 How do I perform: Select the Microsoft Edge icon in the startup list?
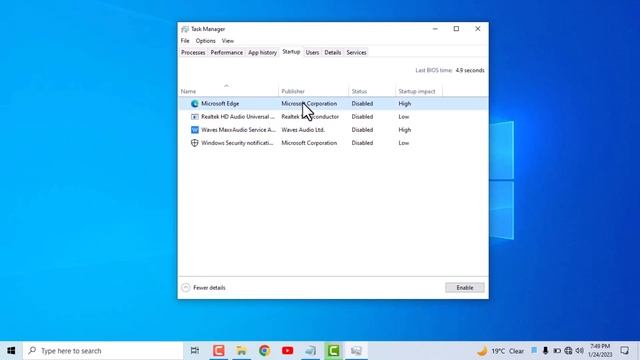click(x=195, y=104)
